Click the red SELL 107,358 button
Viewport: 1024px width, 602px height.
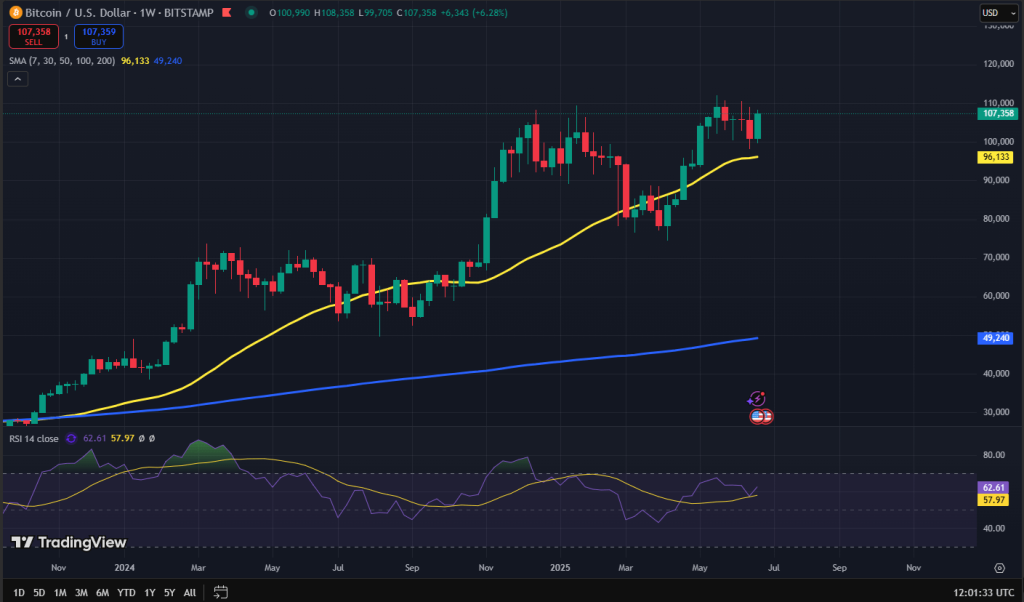[x=33, y=37]
